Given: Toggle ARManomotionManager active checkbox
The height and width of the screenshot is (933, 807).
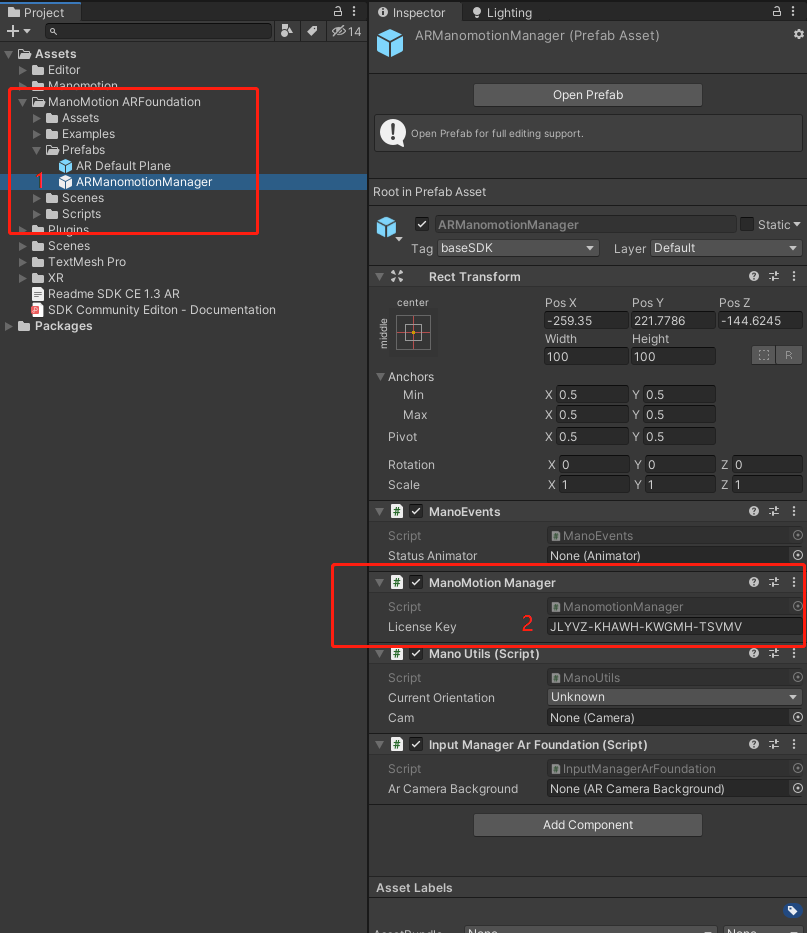Looking at the screenshot, I should (422, 224).
